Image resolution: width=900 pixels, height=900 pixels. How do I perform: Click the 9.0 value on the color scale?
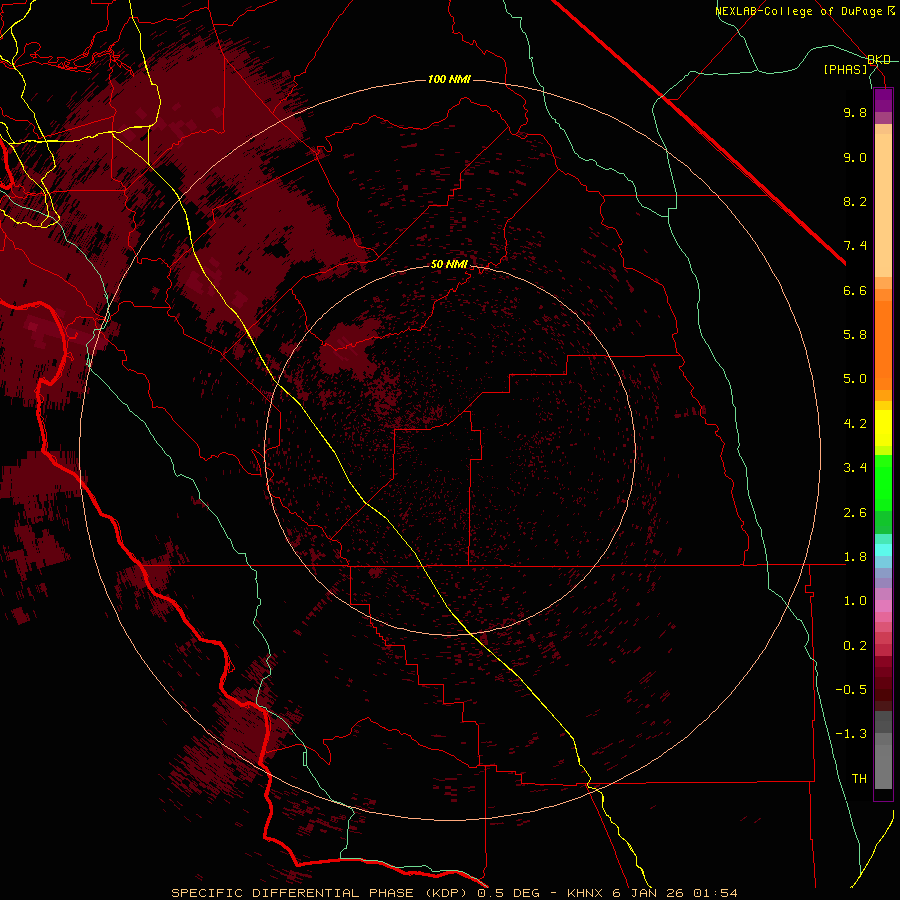855,157
